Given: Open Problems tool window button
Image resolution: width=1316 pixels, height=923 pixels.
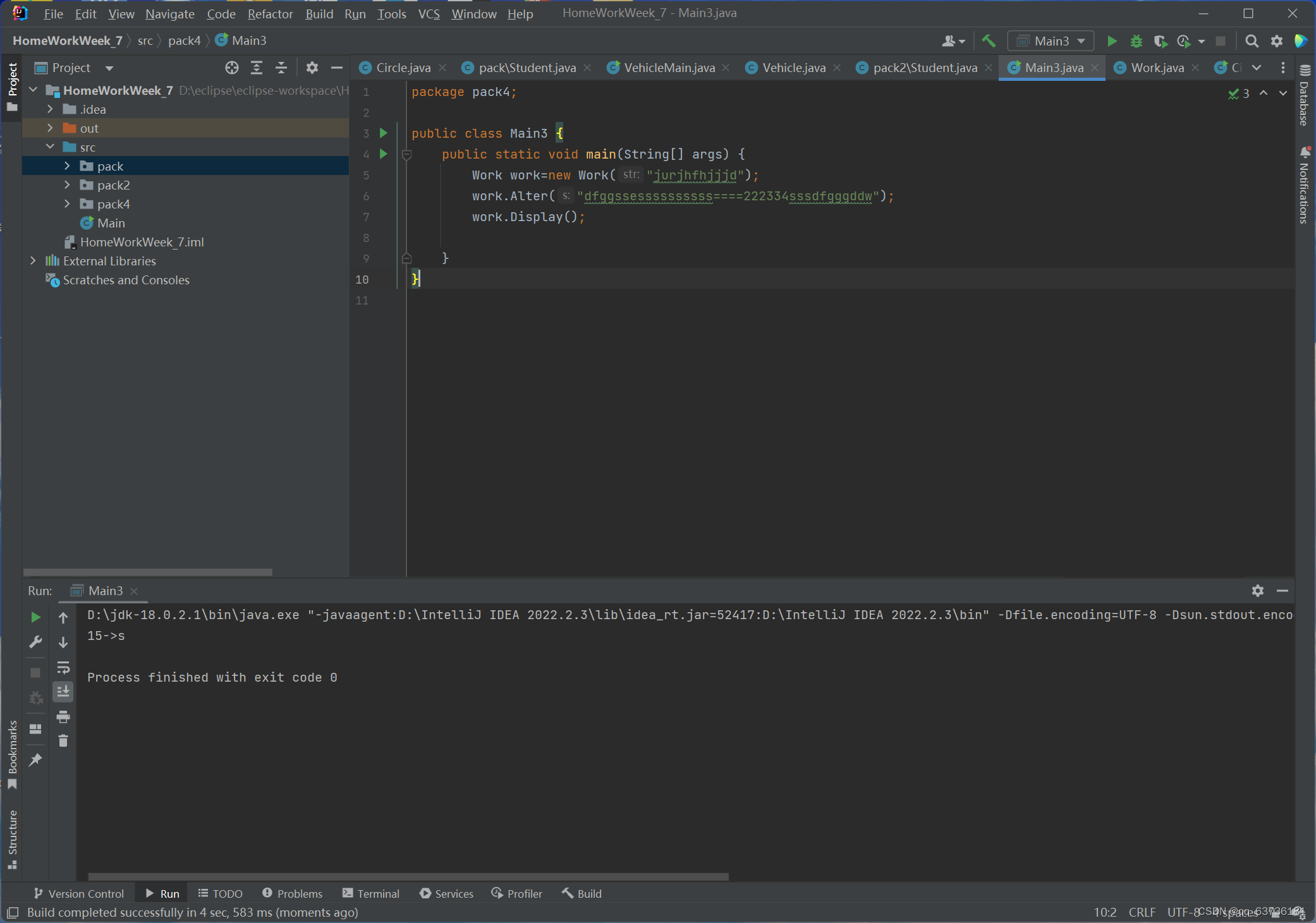Looking at the screenshot, I should [x=292, y=893].
